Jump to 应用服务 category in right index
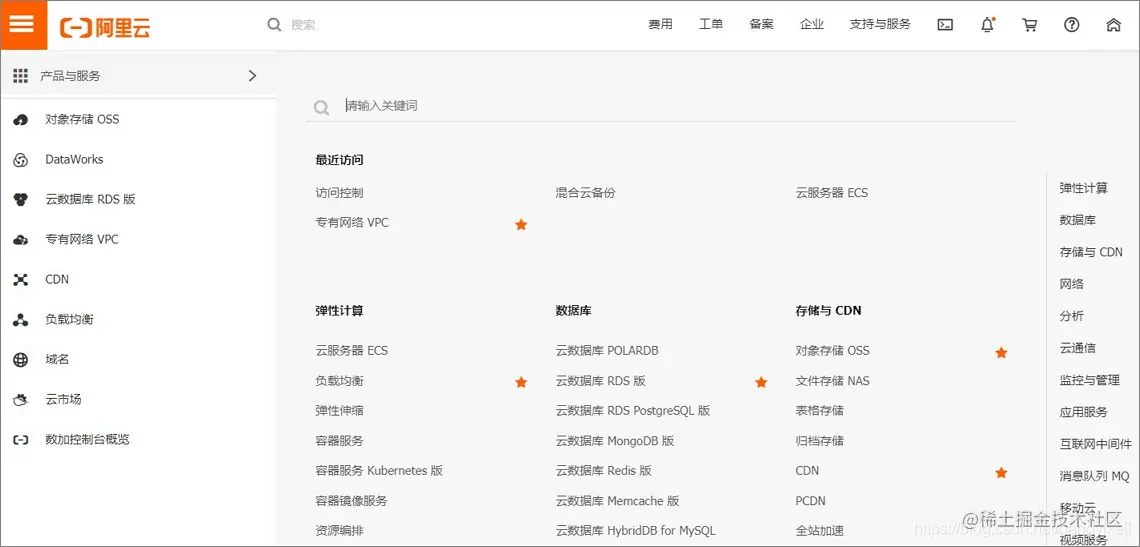 1083,412
